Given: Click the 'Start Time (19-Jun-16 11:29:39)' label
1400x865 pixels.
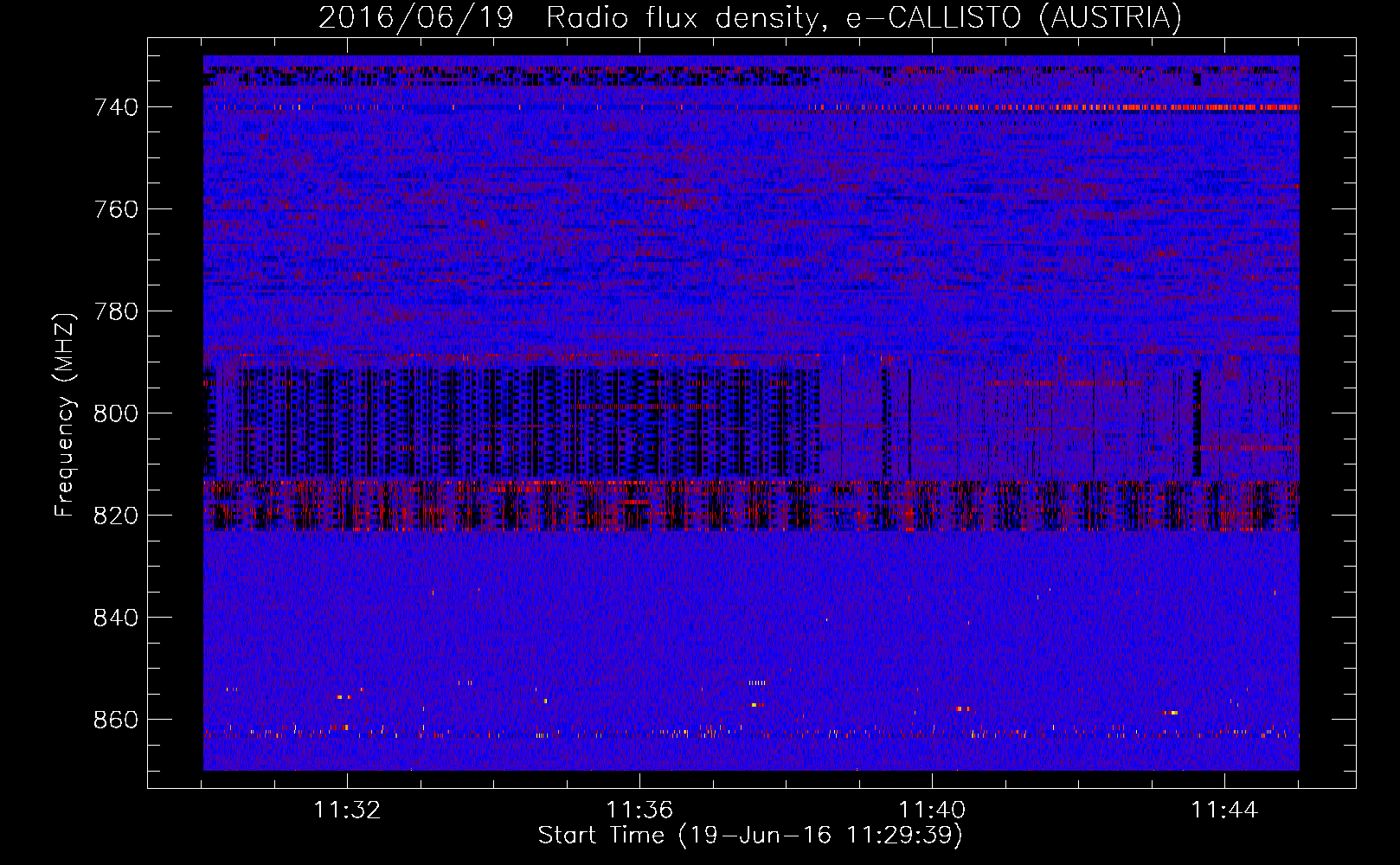Looking at the screenshot, I should (x=750, y=836).
